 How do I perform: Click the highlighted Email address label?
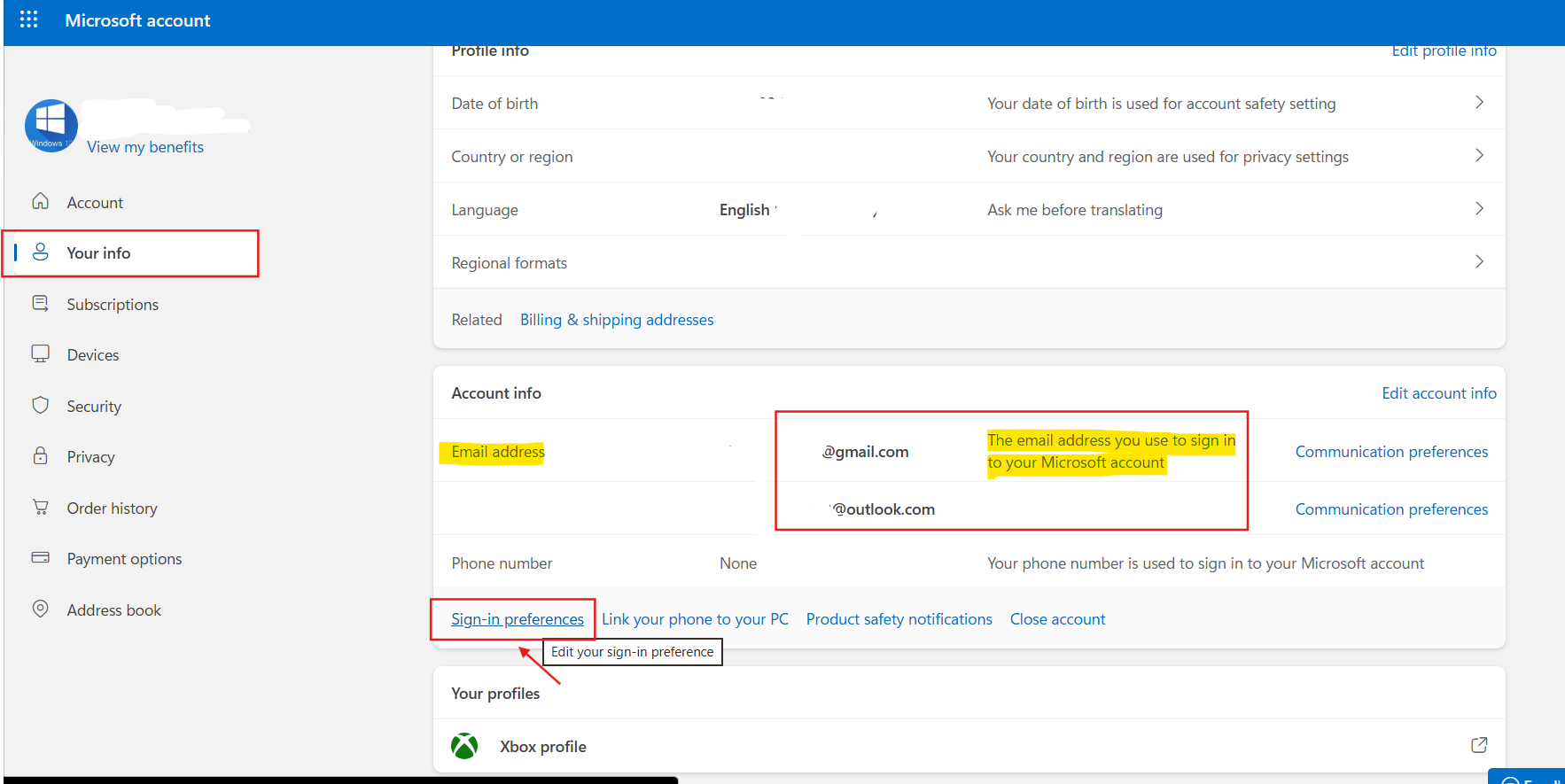(498, 452)
